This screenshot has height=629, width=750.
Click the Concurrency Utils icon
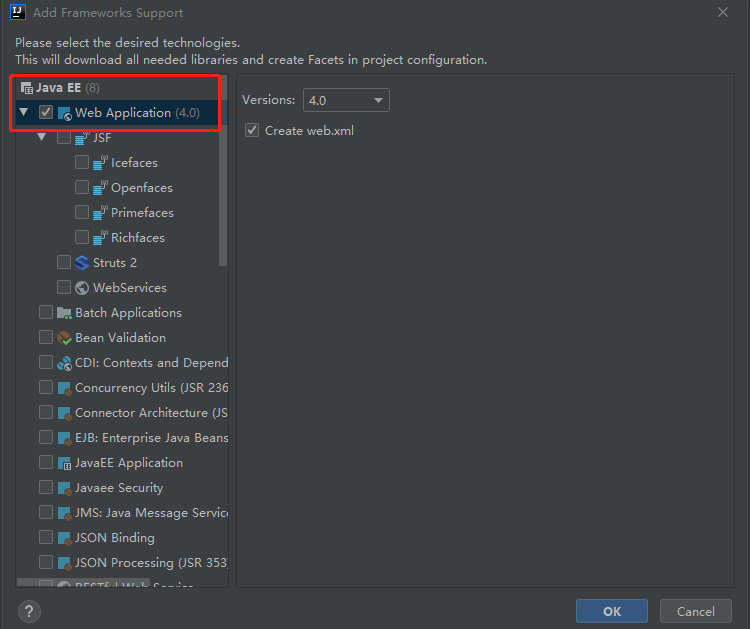point(64,388)
